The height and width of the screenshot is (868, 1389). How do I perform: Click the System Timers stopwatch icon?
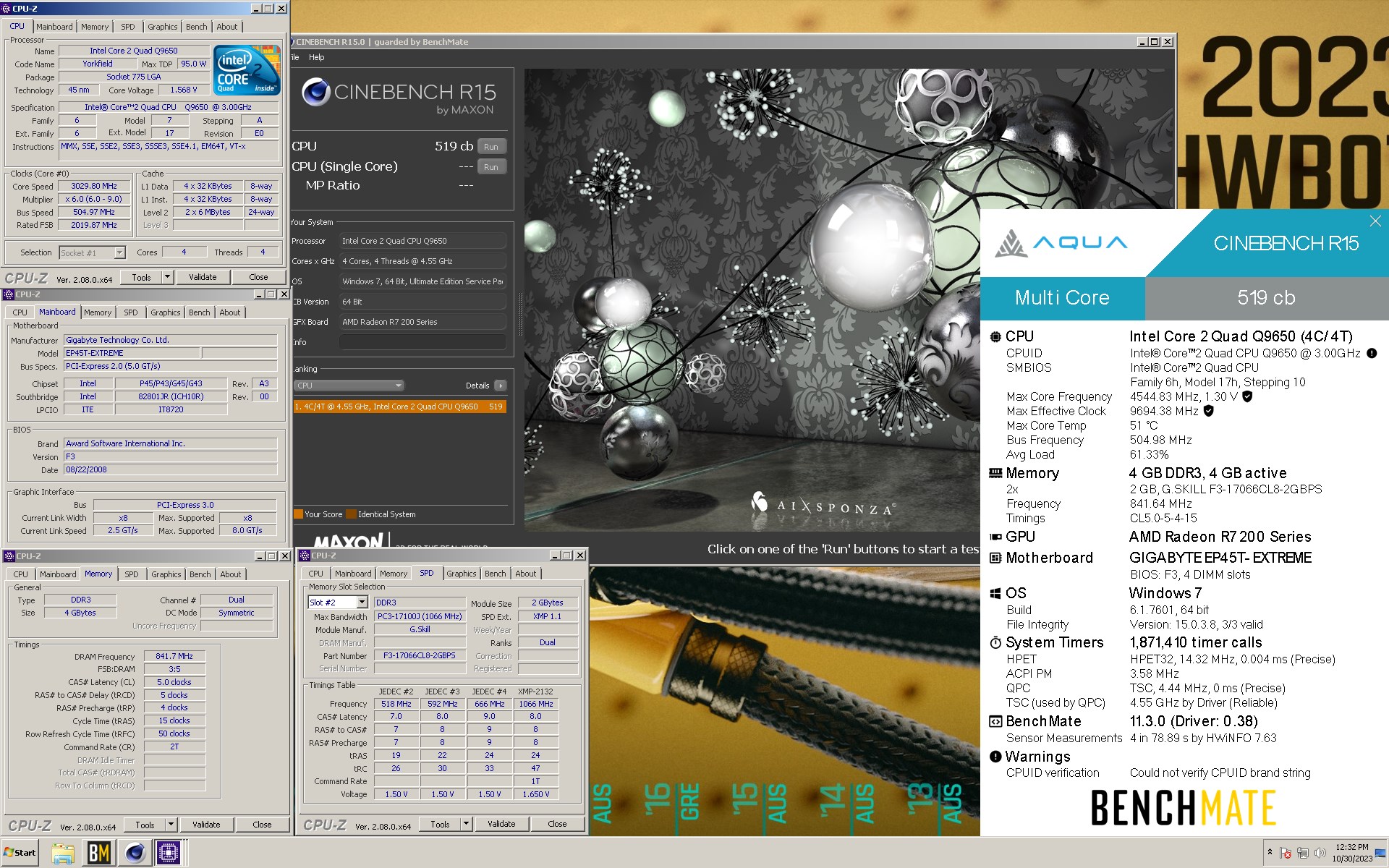pyautogui.click(x=995, y=642)
